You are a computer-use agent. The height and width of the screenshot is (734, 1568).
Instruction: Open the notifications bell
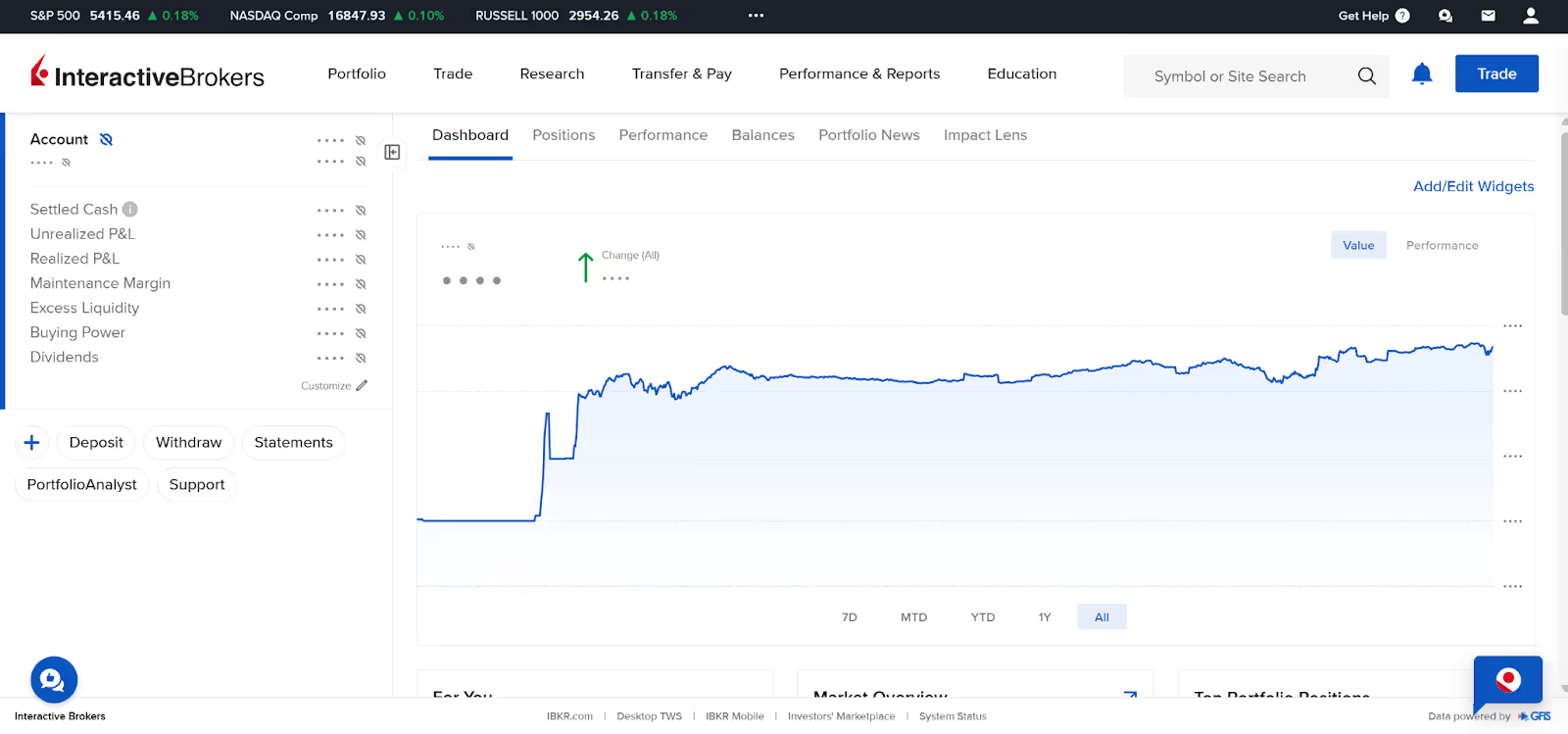[1422, 73]
